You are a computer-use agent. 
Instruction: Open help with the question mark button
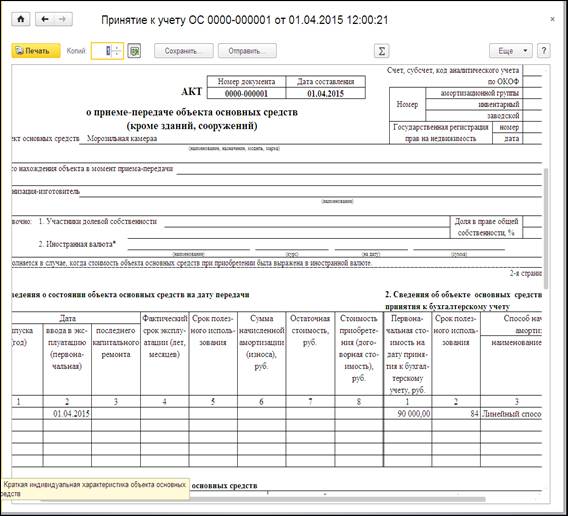544,51
